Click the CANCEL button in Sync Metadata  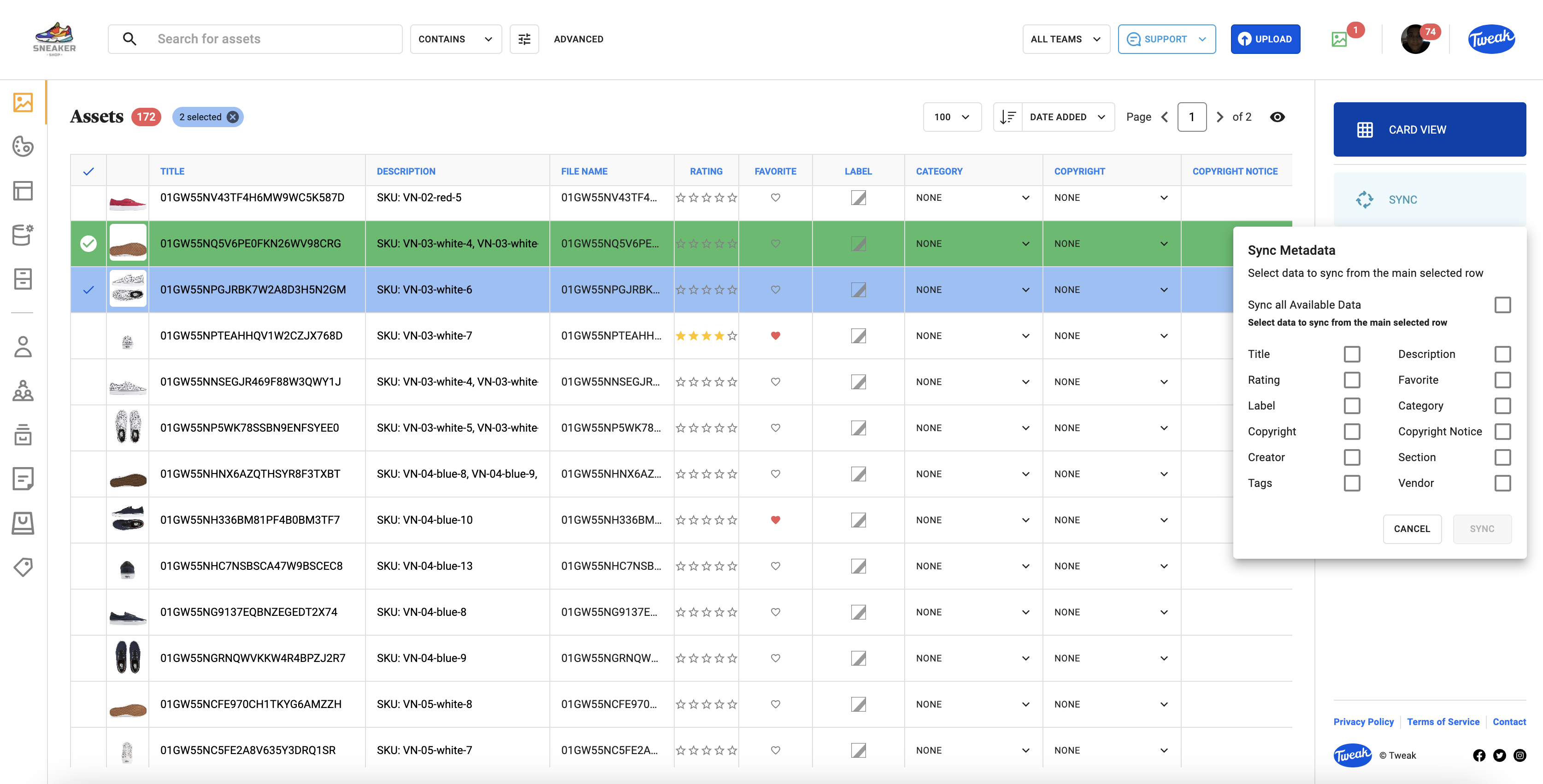point(1412,528)
